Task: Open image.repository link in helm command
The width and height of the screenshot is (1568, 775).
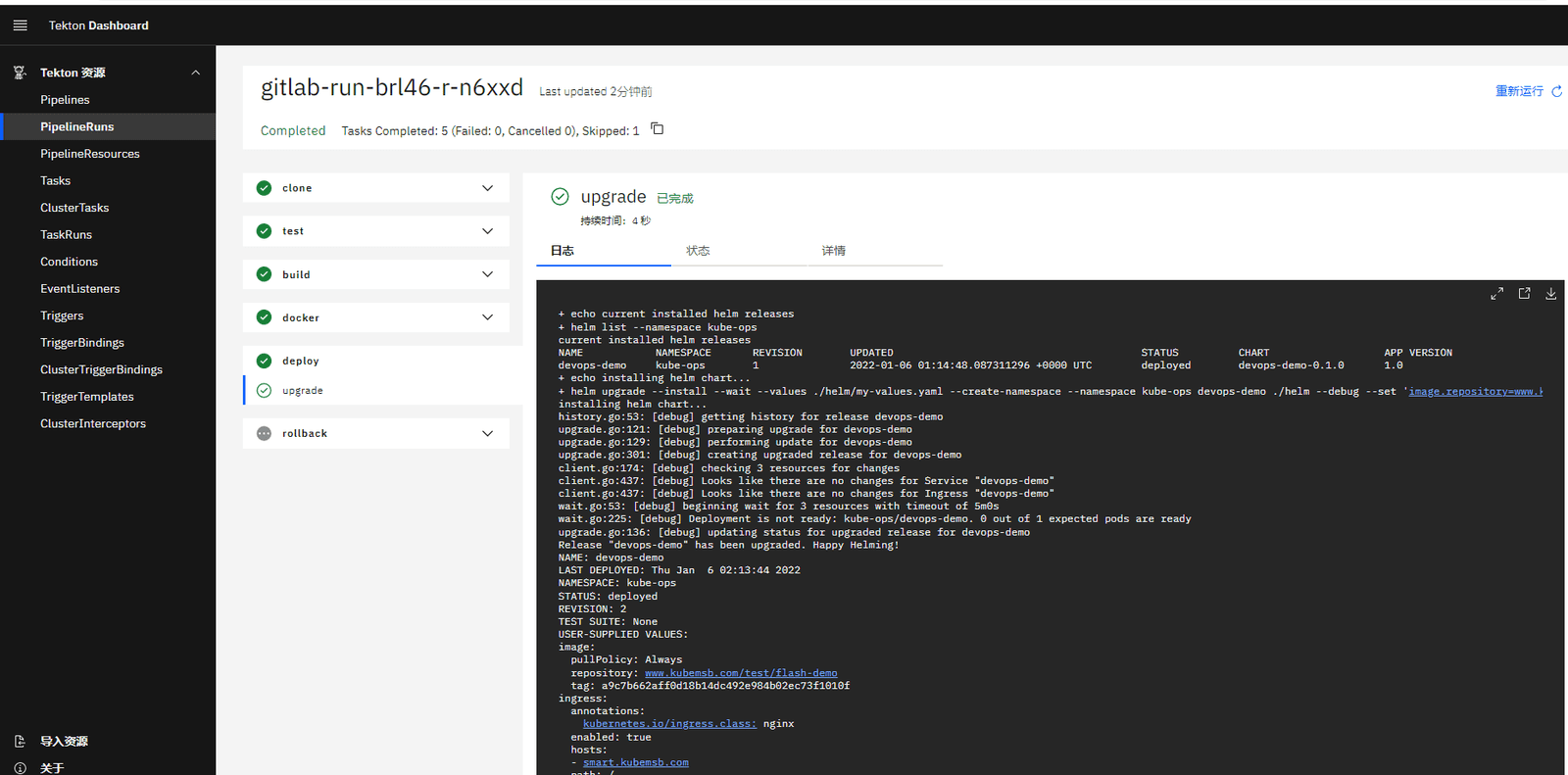Action: tap(1476, 392)
